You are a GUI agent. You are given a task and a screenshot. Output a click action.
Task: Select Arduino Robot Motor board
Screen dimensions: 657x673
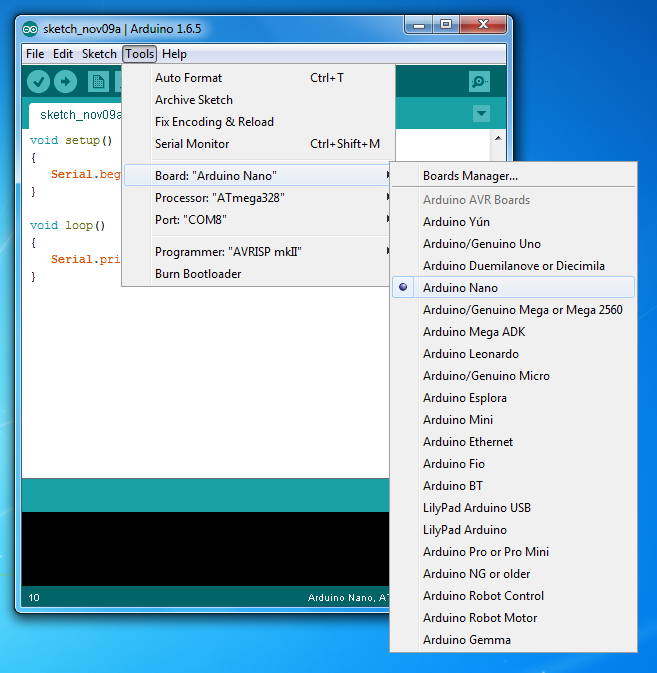513,618
